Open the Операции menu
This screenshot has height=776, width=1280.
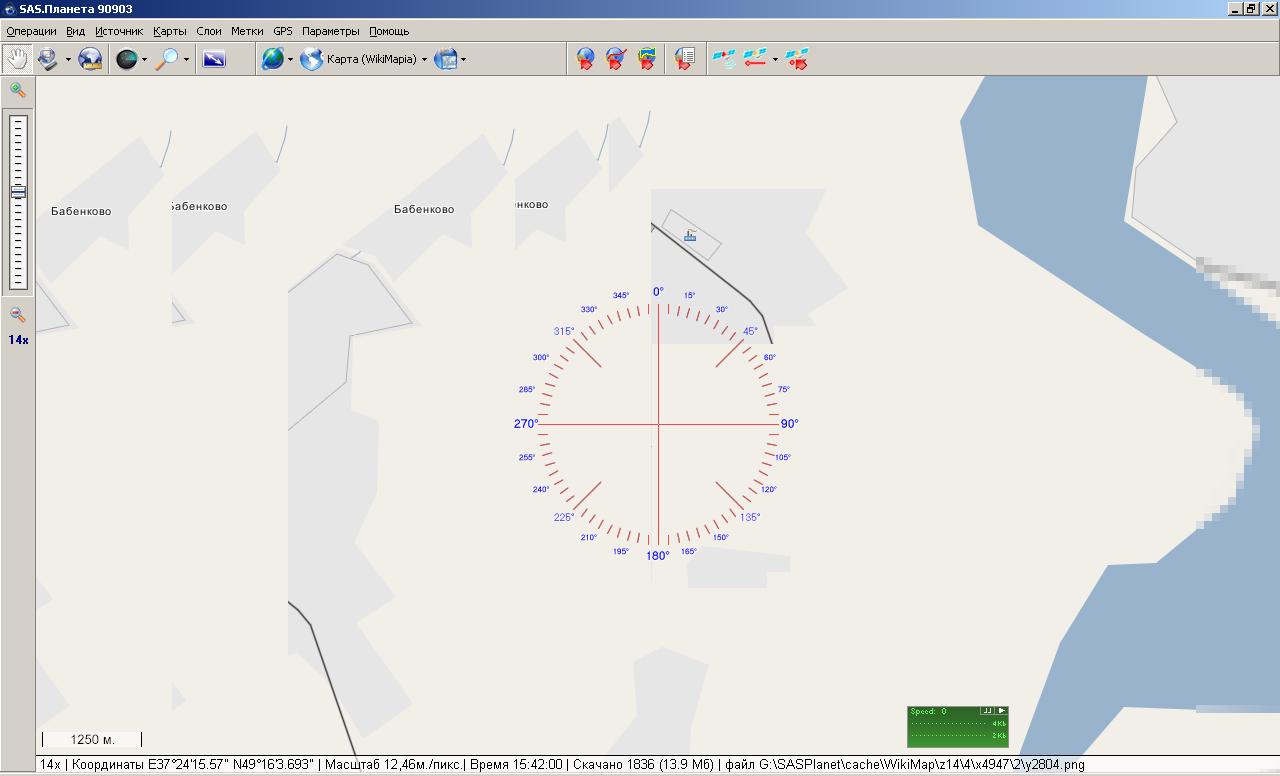click(x=31, y=31)
